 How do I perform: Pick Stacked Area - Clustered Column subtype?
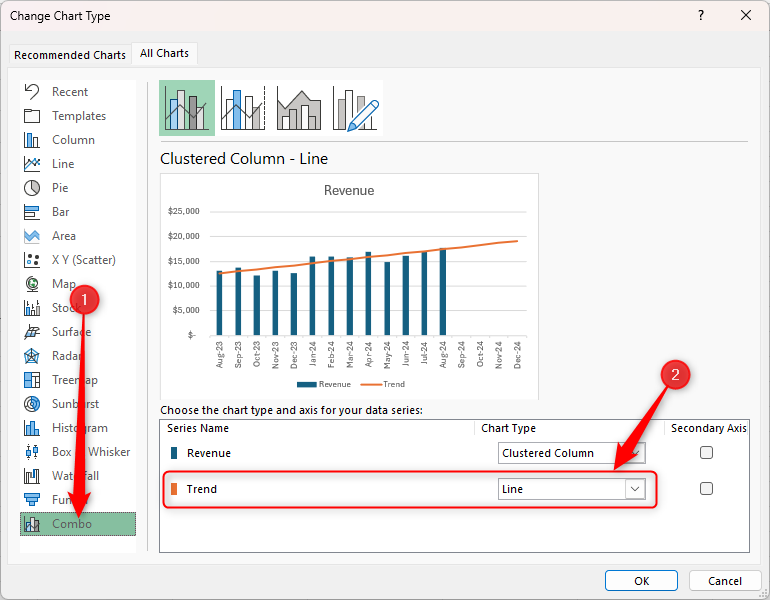point(299,108)
